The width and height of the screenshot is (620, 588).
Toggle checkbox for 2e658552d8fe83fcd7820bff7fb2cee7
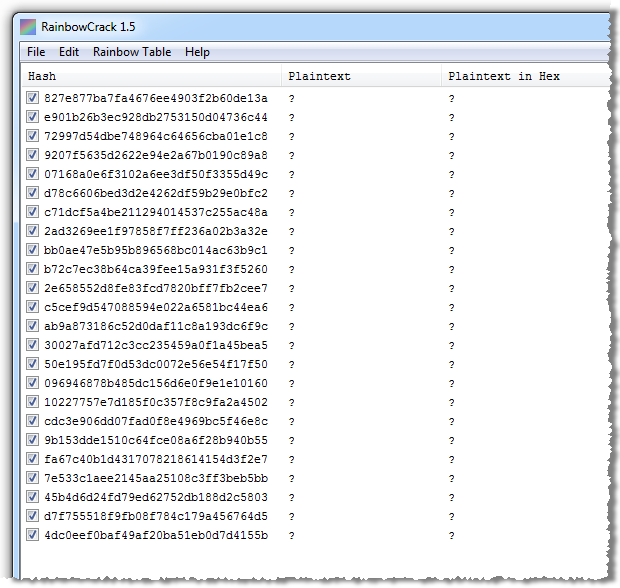coord(32,287)
